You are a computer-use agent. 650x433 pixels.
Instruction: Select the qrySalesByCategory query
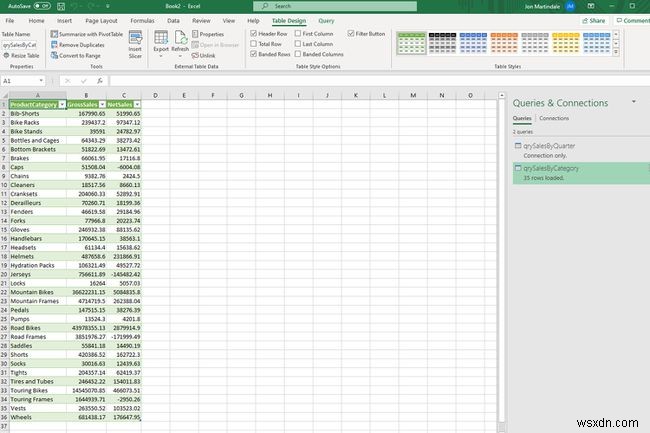coord(581,173)
